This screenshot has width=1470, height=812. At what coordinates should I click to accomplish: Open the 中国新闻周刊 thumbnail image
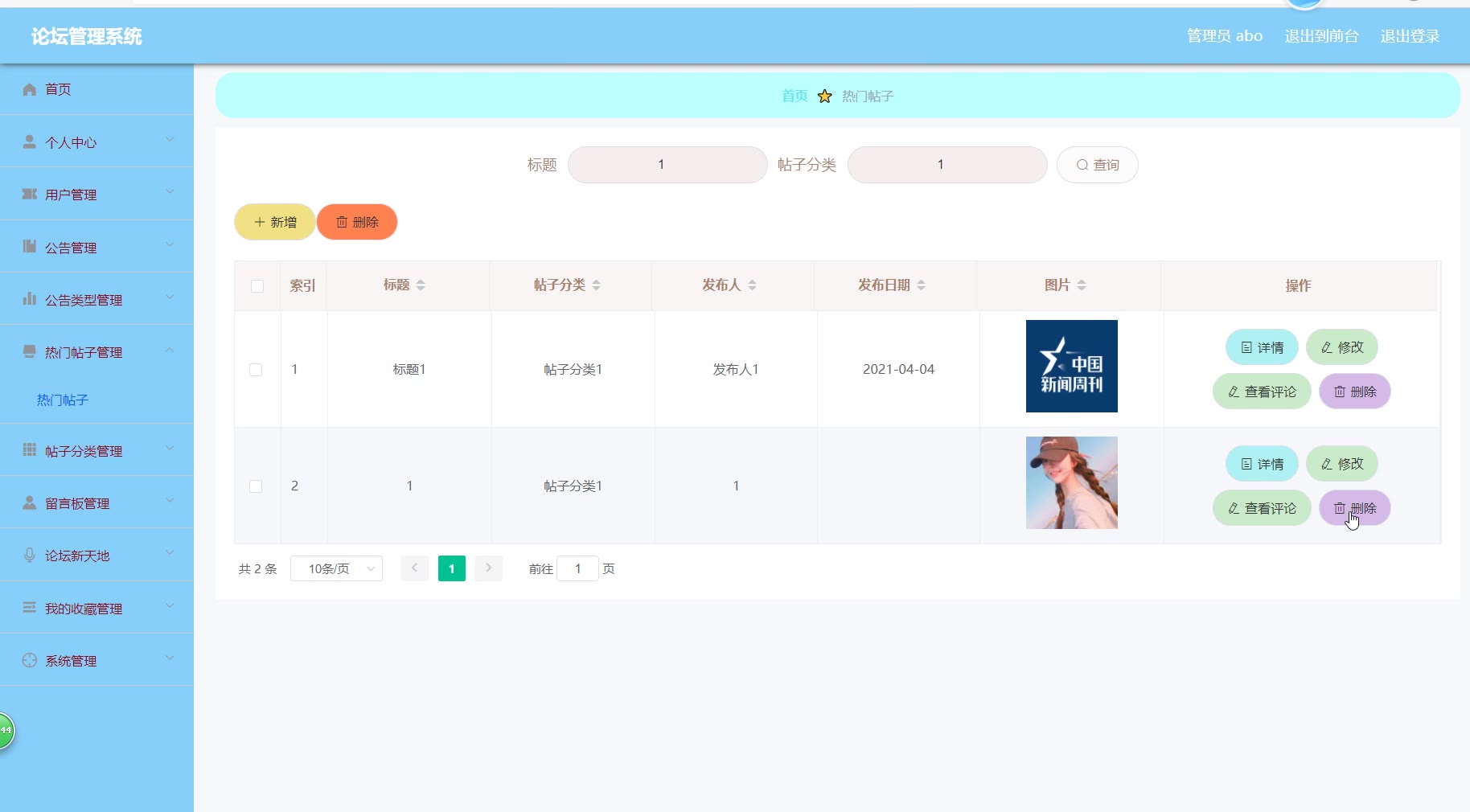click(x=1072, y=366)
